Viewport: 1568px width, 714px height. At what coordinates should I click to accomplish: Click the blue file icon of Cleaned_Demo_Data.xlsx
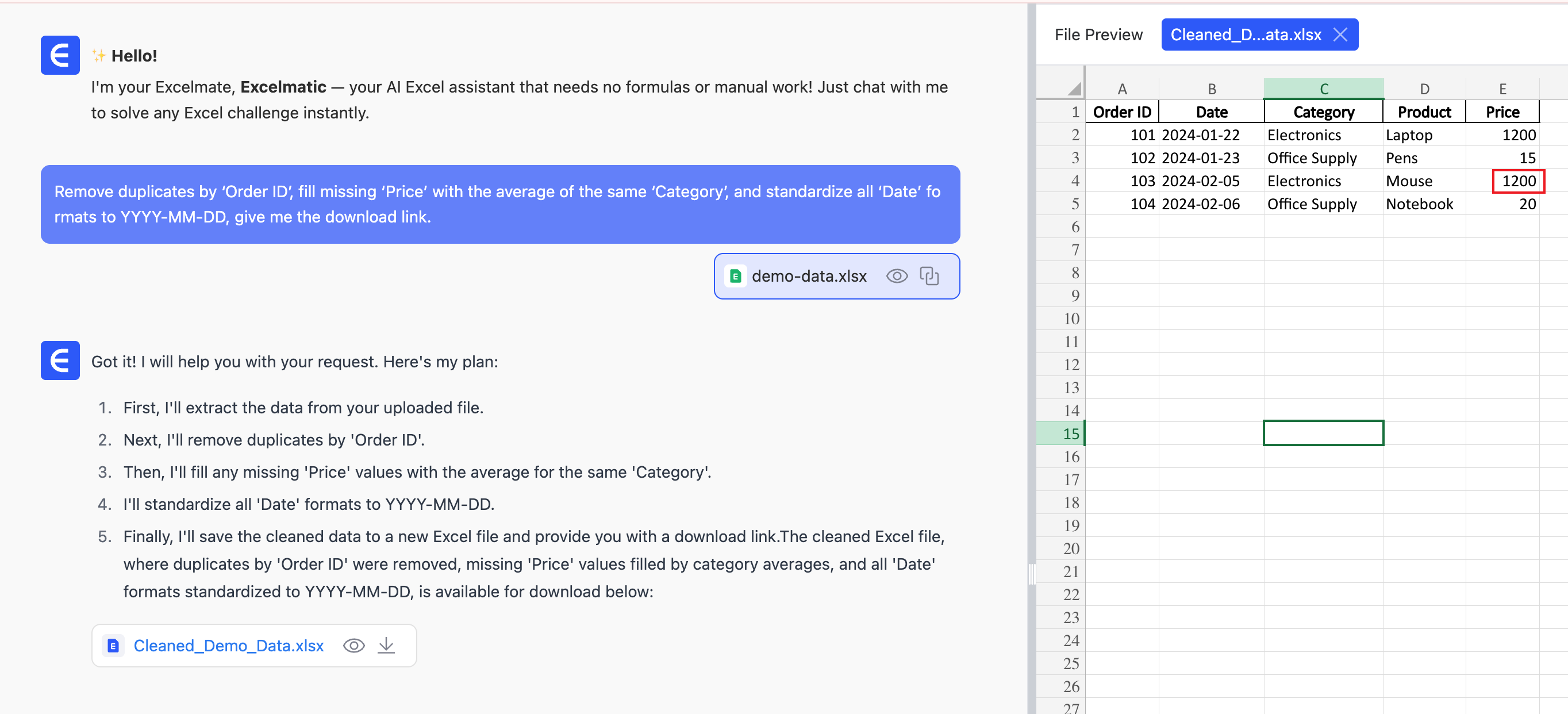113,646
